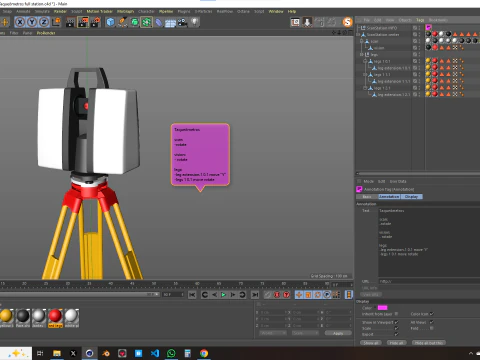Open Blender from the Windows taskbar
This screenshot has width=480, height=360.
pyautogui.click(x=106, y=353)
